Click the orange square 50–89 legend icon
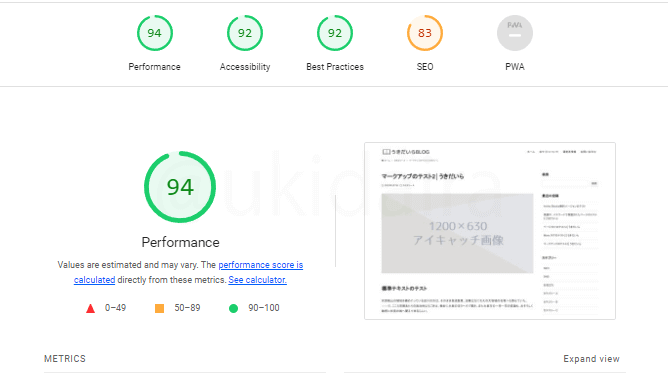The image size is (668, 376). pyautogui.click(x=159, y=308)
